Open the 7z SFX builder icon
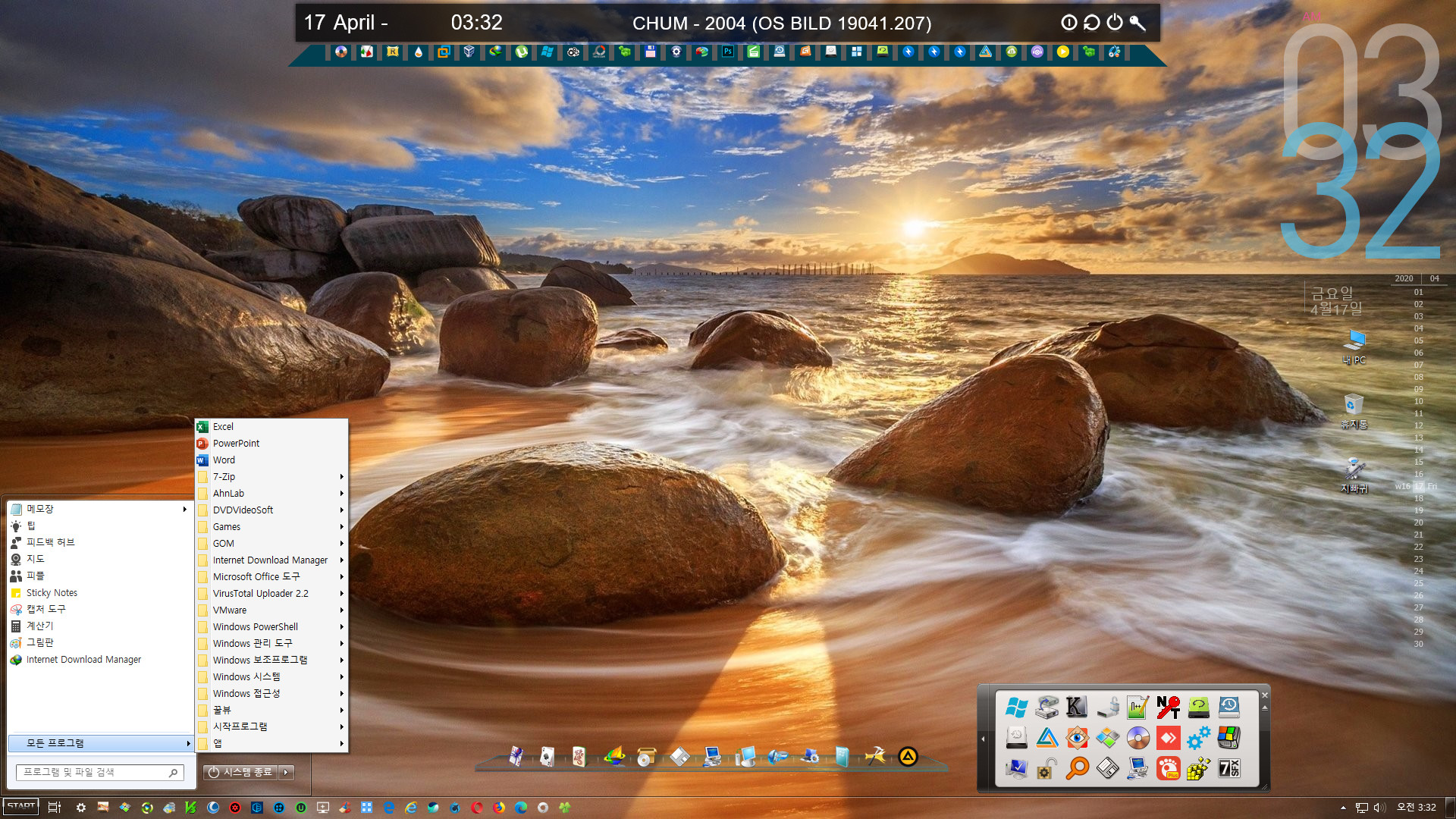Viewport: 1456px width, 819px height. click(1228, 768)
